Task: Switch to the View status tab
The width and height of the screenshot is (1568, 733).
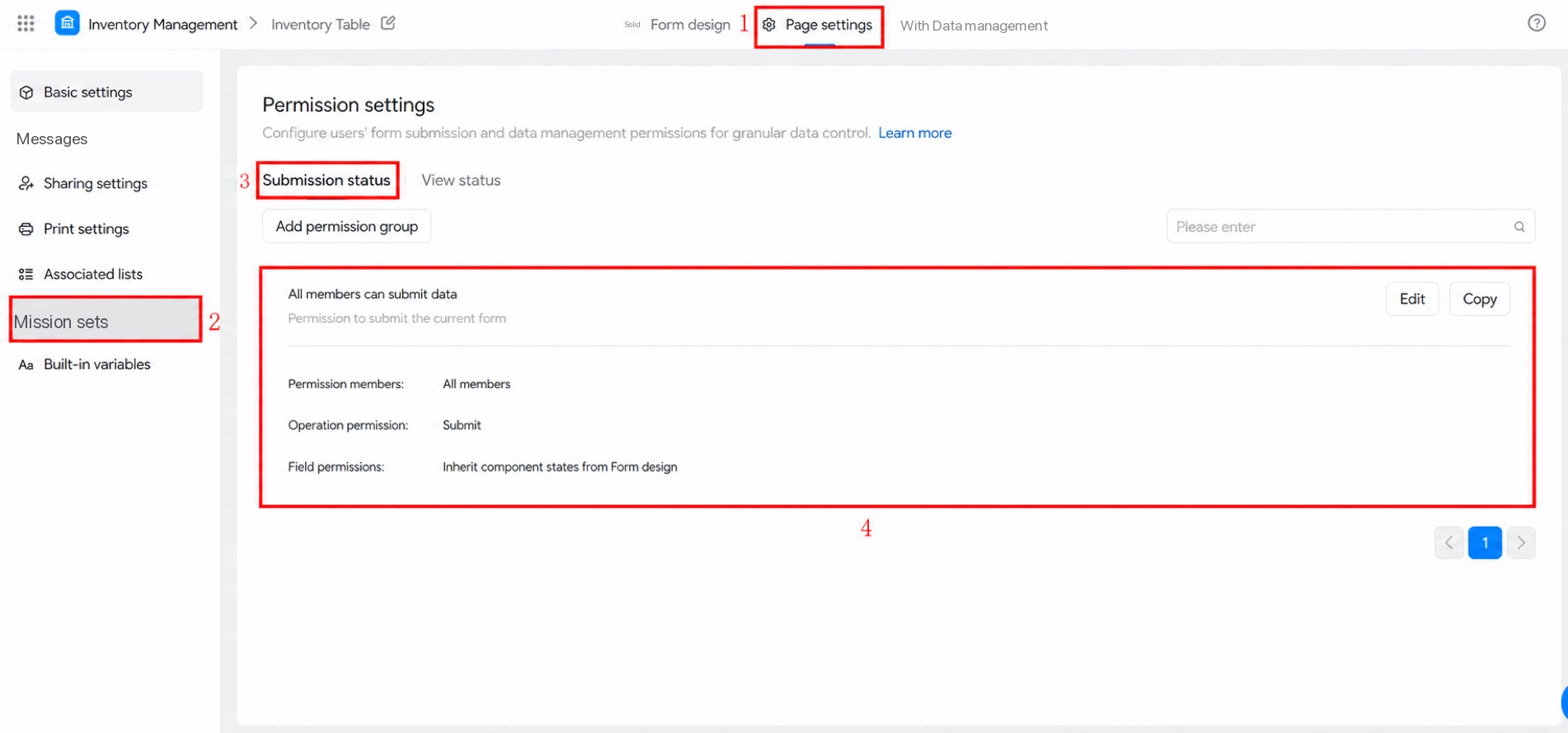Action: [461, 180]
